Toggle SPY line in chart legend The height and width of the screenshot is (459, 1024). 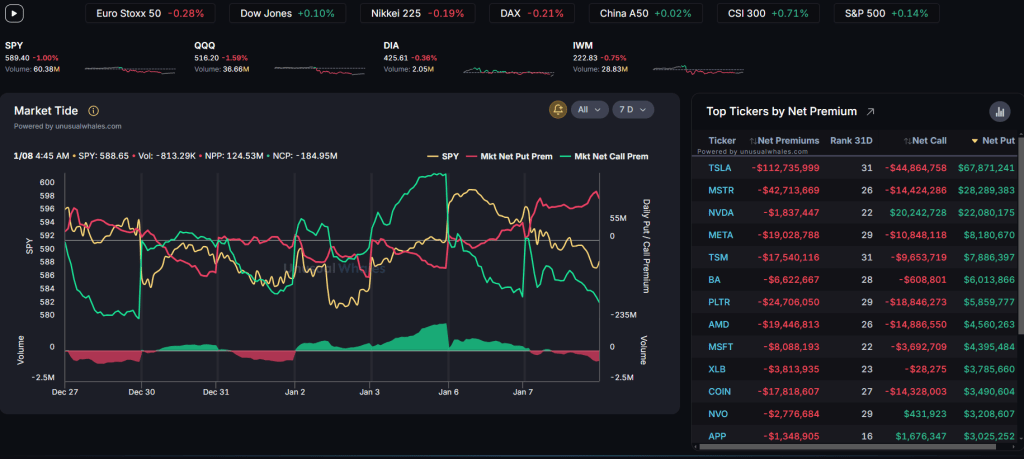(441, 156)
